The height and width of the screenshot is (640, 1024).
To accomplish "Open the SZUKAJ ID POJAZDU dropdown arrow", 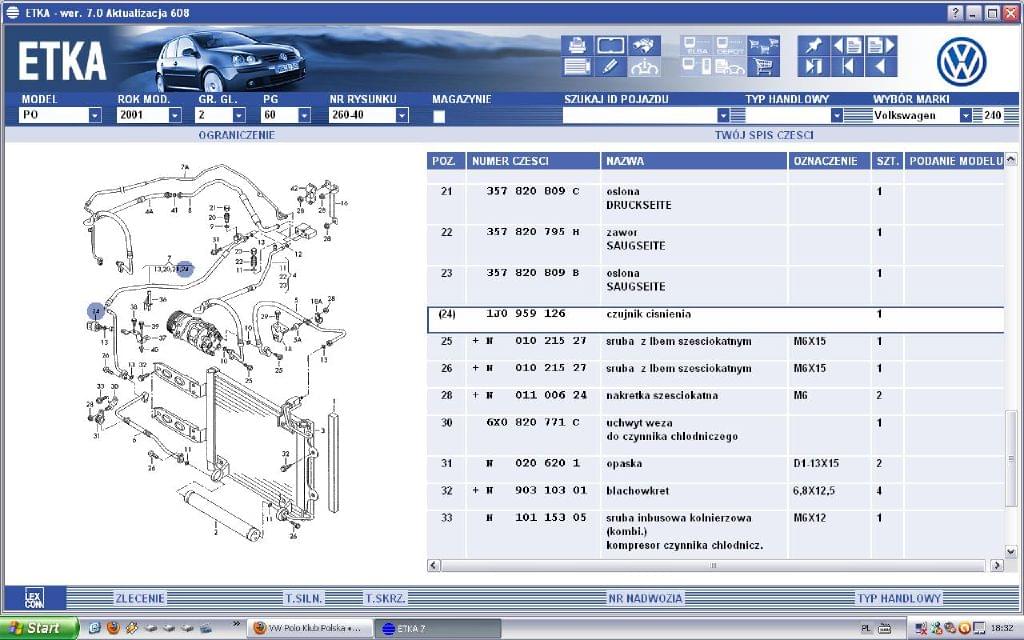I will coord(723,115).
